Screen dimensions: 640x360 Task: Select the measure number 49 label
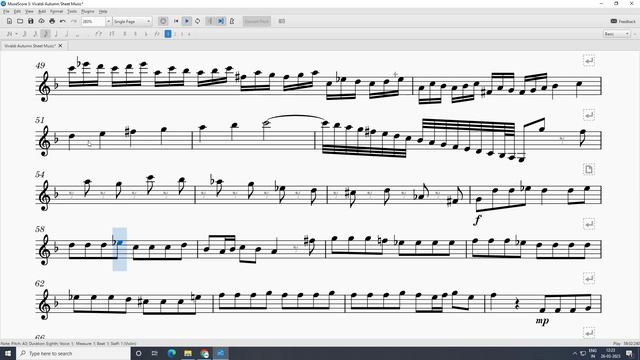tap(40, 65)
